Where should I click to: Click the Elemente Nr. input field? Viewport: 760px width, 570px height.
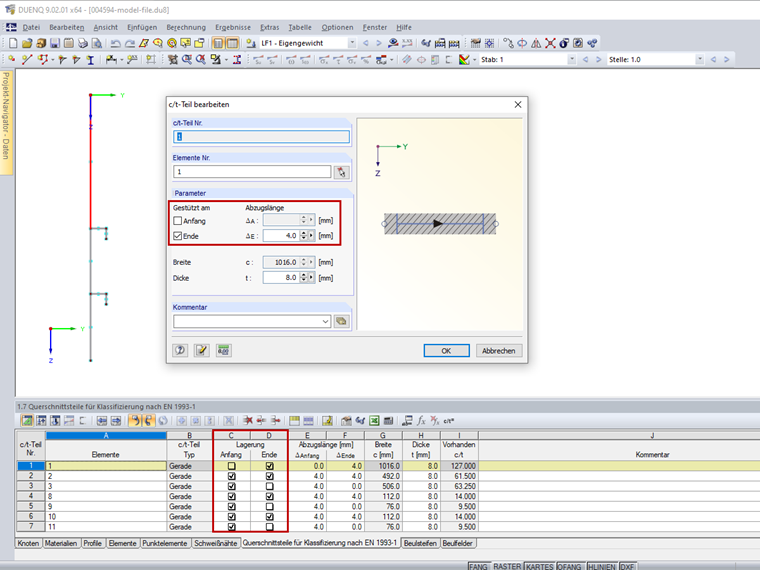pos(252,172)
